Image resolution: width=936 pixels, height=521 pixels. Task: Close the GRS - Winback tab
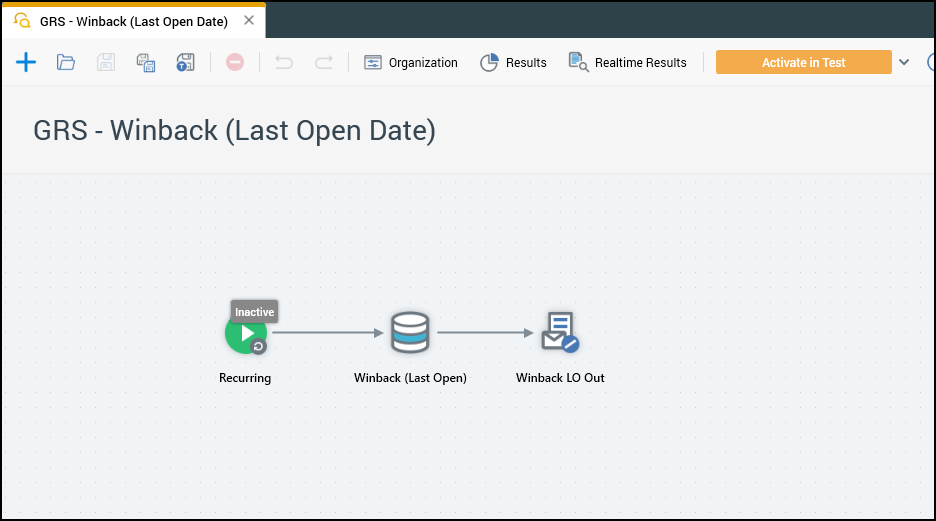(x=249, y=20)
